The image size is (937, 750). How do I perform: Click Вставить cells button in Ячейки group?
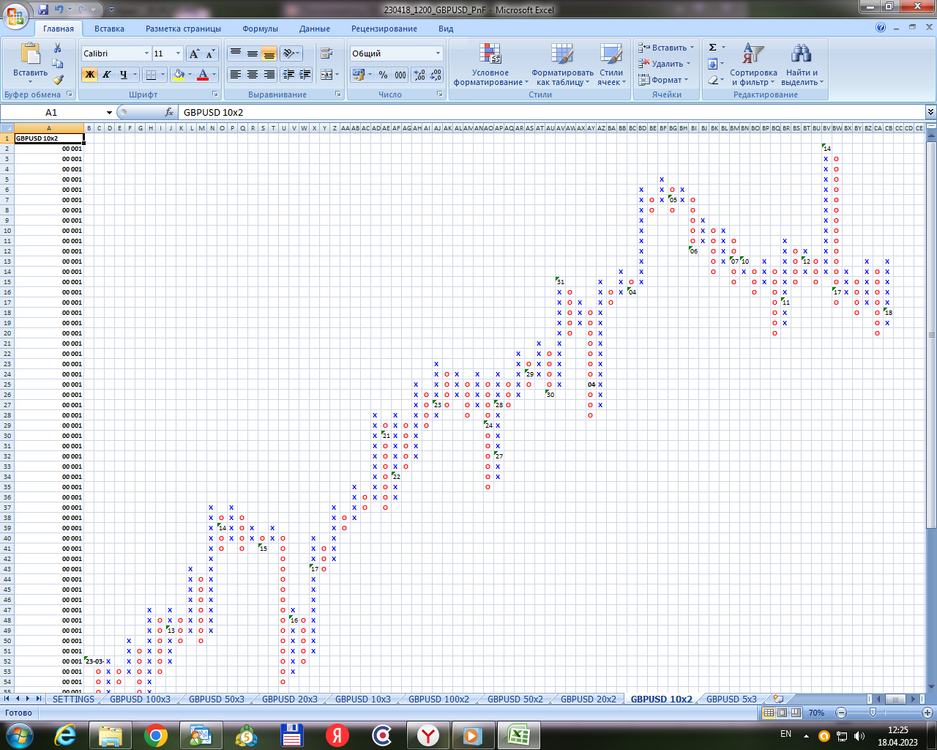click(x=666, y=48)
